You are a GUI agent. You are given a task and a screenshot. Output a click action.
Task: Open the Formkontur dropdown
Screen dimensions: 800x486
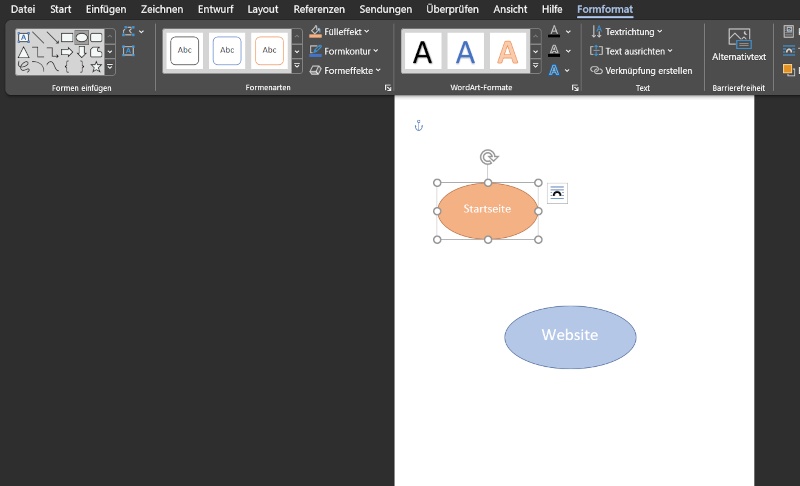[x=344, y=51]
